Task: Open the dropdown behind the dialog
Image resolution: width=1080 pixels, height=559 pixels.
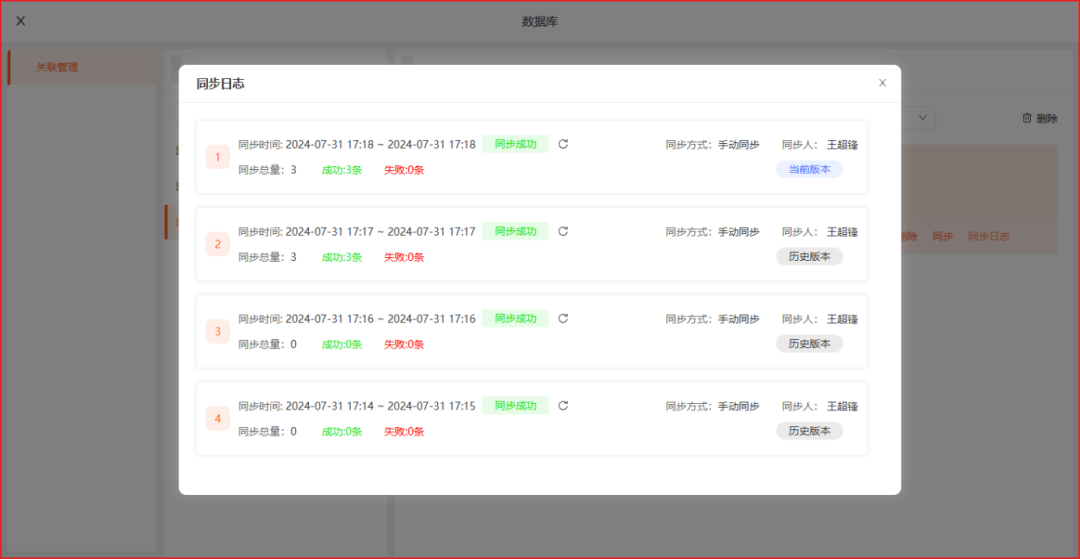Action: coord(918,118)
